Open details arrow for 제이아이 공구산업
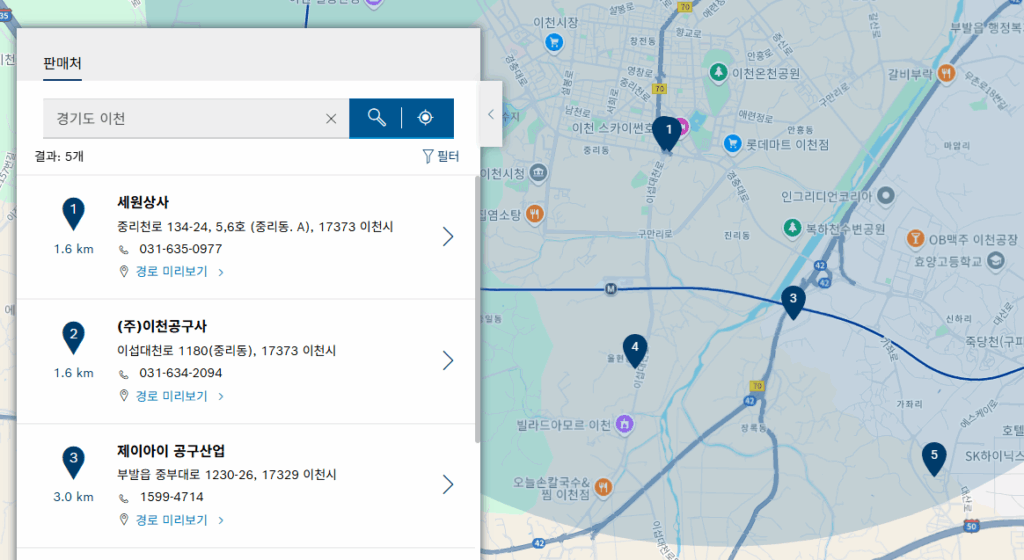 pos(447,484)
